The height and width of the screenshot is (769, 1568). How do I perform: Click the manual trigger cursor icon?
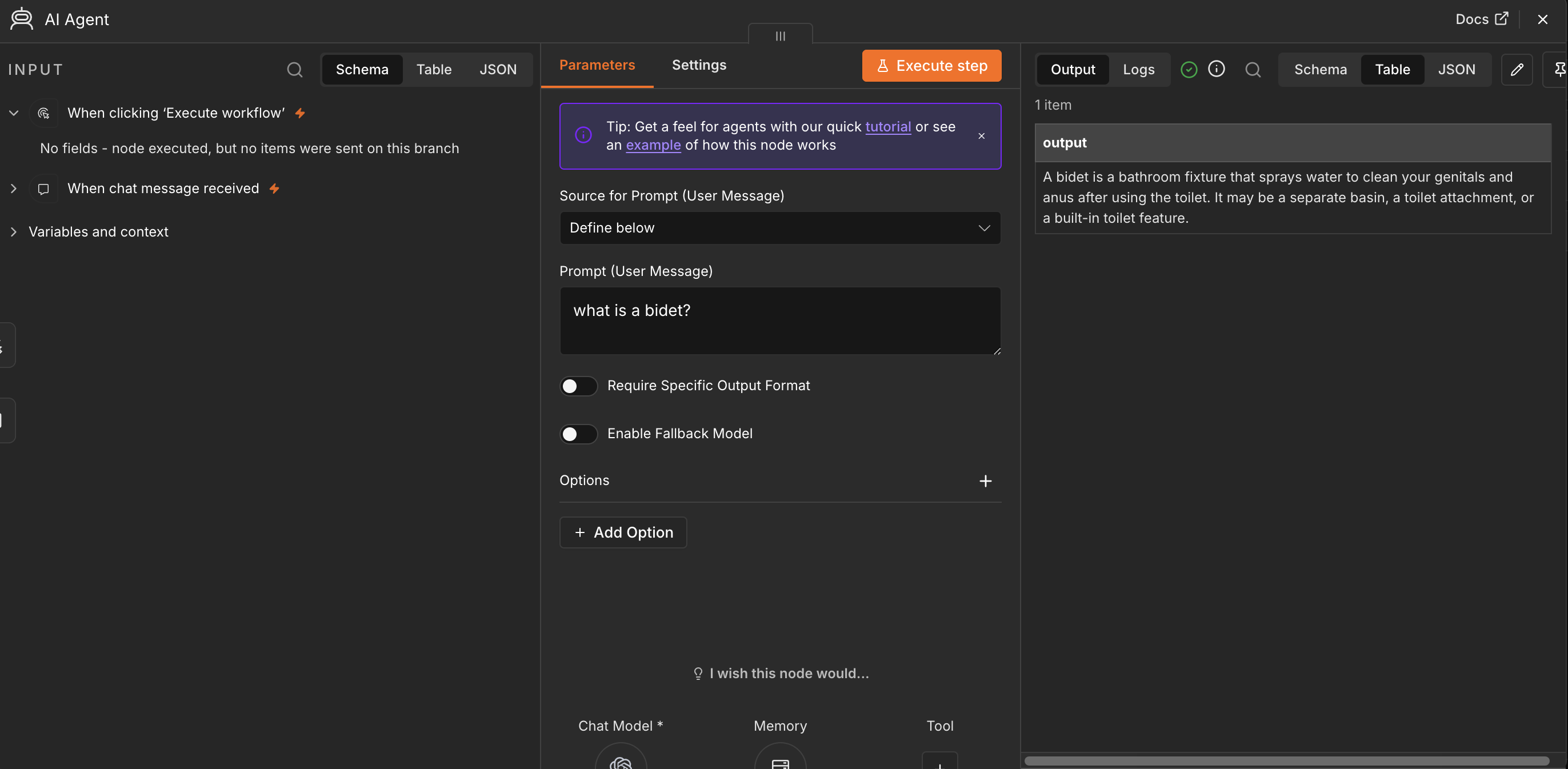[x=44, y=113]
